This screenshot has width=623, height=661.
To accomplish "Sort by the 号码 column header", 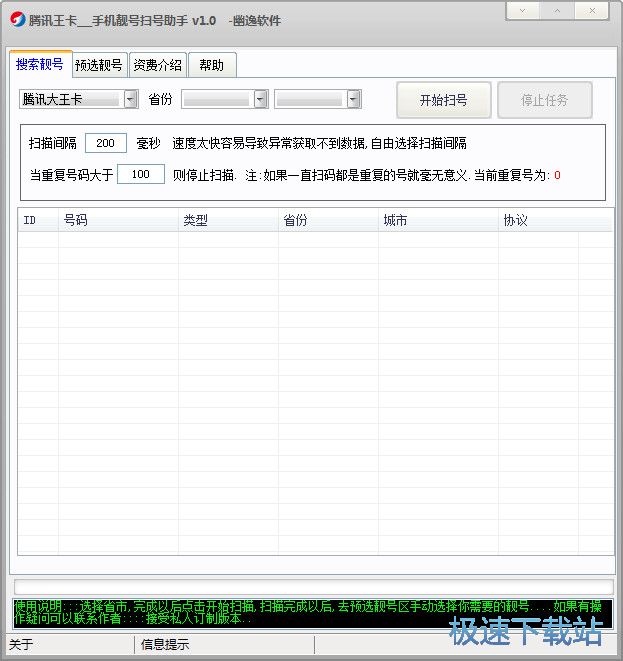I will click(118, 220).
